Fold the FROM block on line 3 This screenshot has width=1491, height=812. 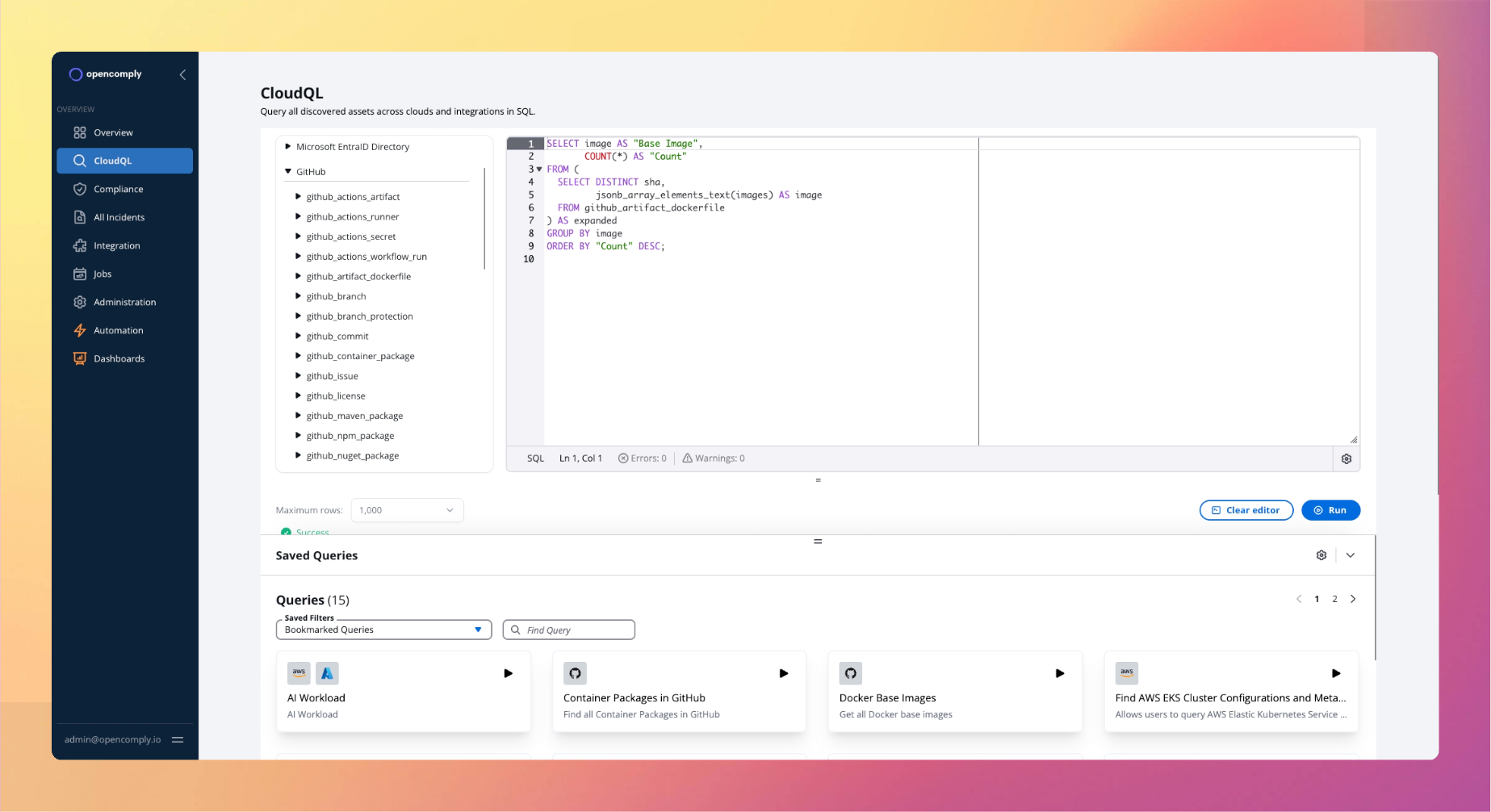(x=539, y=170)
